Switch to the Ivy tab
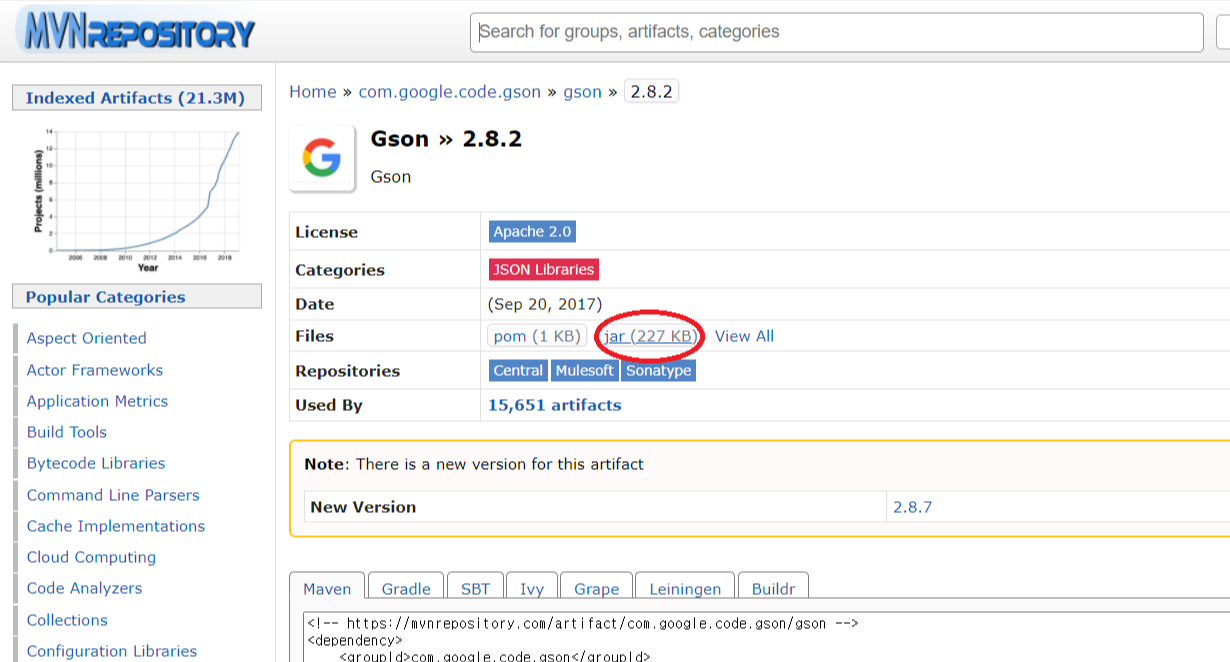The width and height of the screenshot is (1230, 662). pos(532,588)
